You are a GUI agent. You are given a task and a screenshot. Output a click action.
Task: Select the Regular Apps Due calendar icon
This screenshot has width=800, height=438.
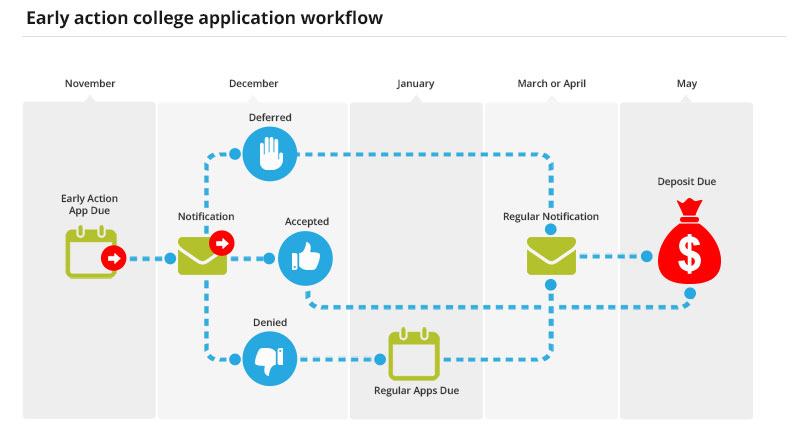coord(414,354)
